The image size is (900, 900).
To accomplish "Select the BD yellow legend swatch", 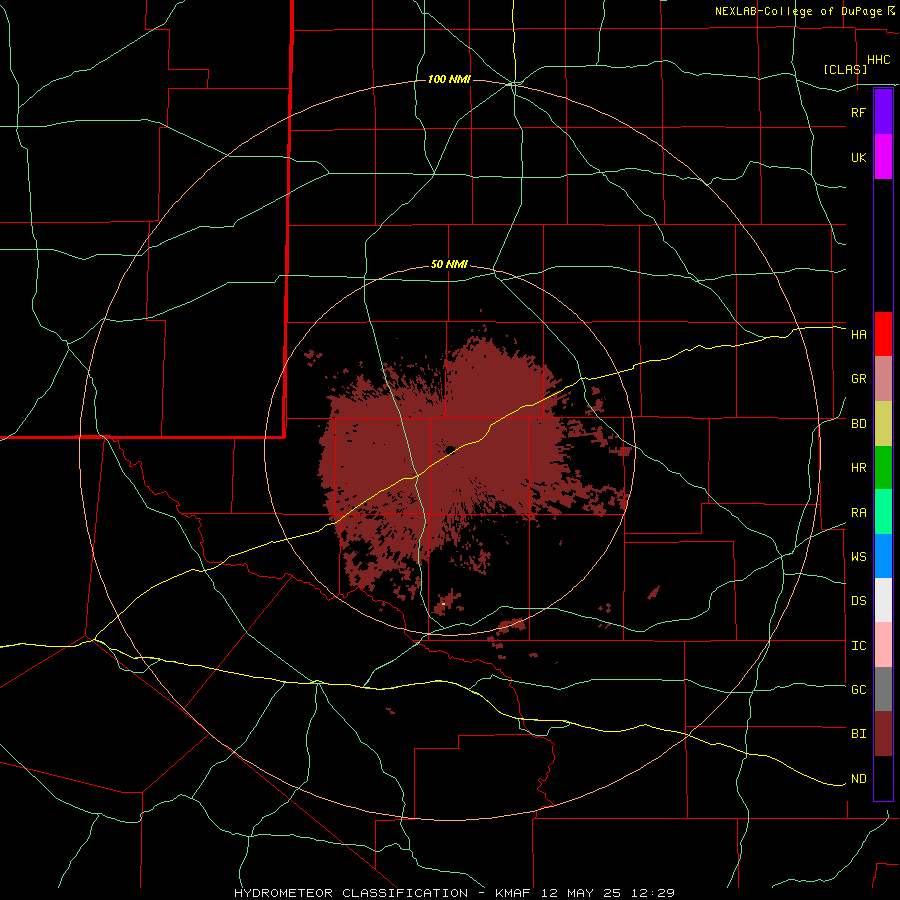I will click(883, 424).
